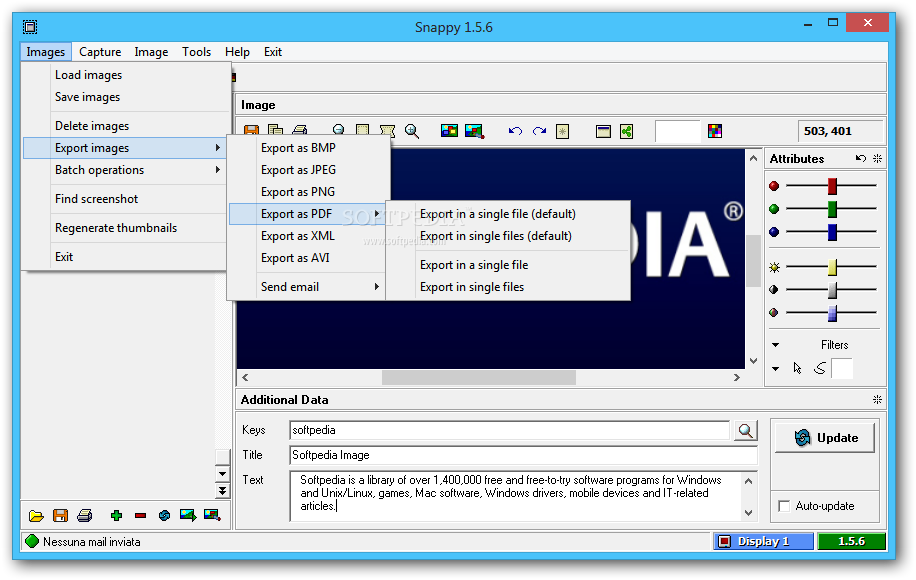Add an image with the green plus
The image size is (916, 580).
pyautogui.click(x=116, y=515)
